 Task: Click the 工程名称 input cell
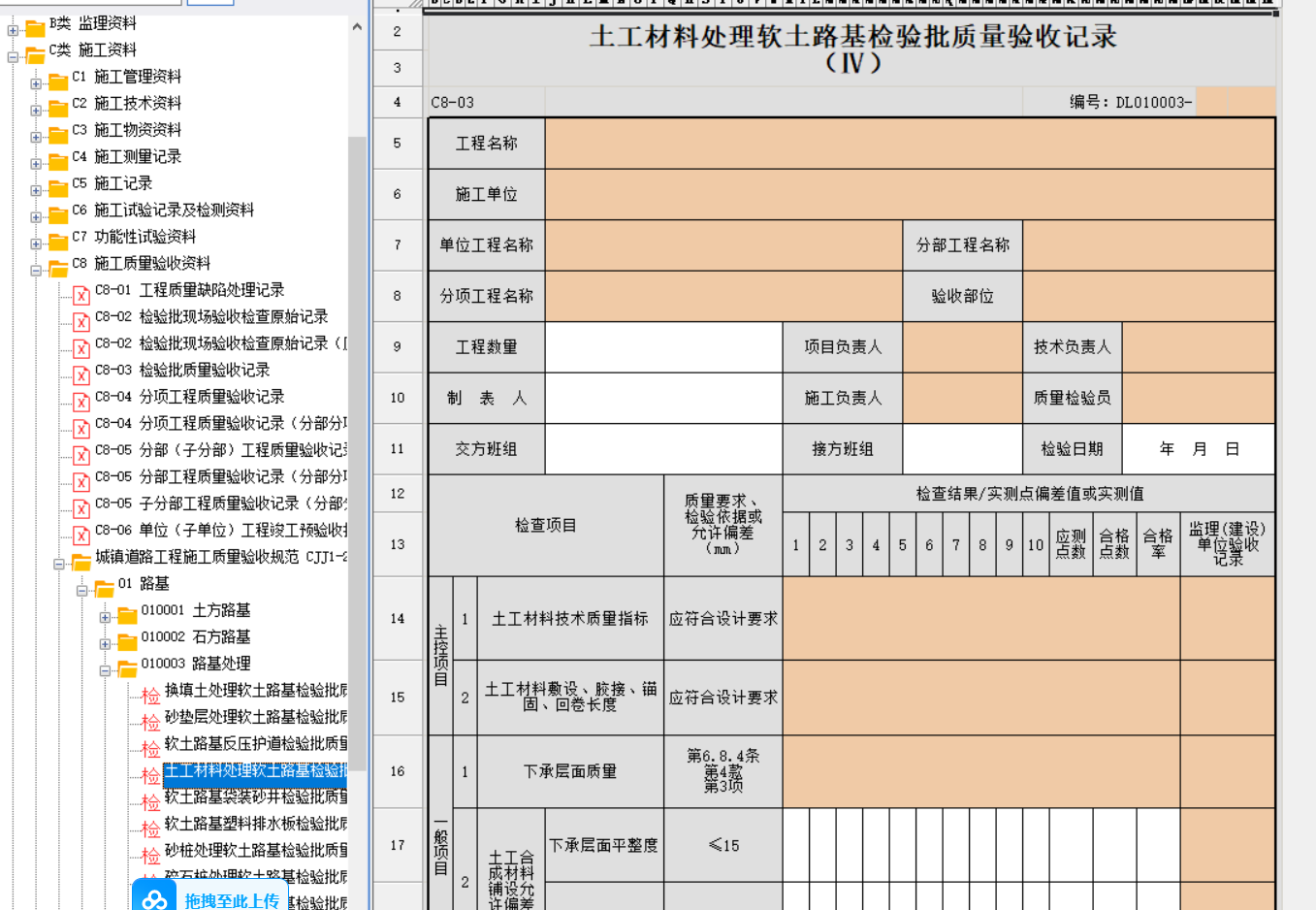(909, 144)
